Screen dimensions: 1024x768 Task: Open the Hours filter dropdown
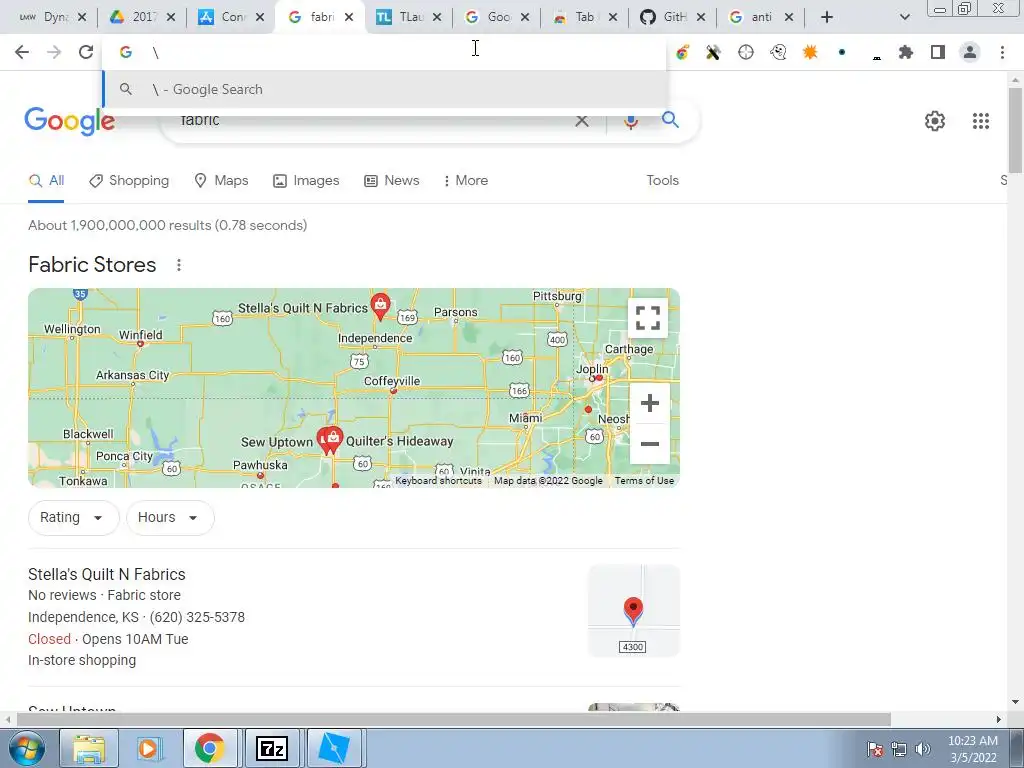170,518
